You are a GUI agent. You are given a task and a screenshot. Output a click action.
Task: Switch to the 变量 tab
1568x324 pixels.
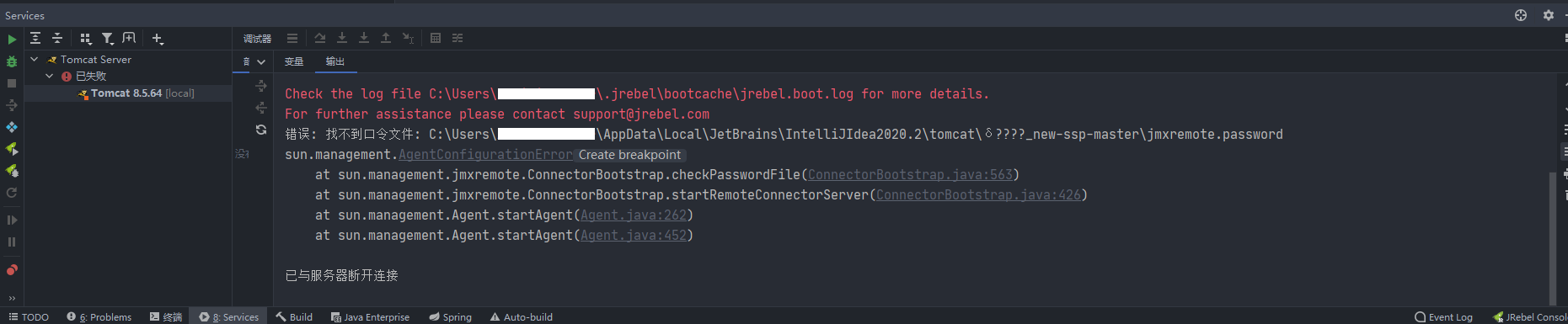[294, 61]
